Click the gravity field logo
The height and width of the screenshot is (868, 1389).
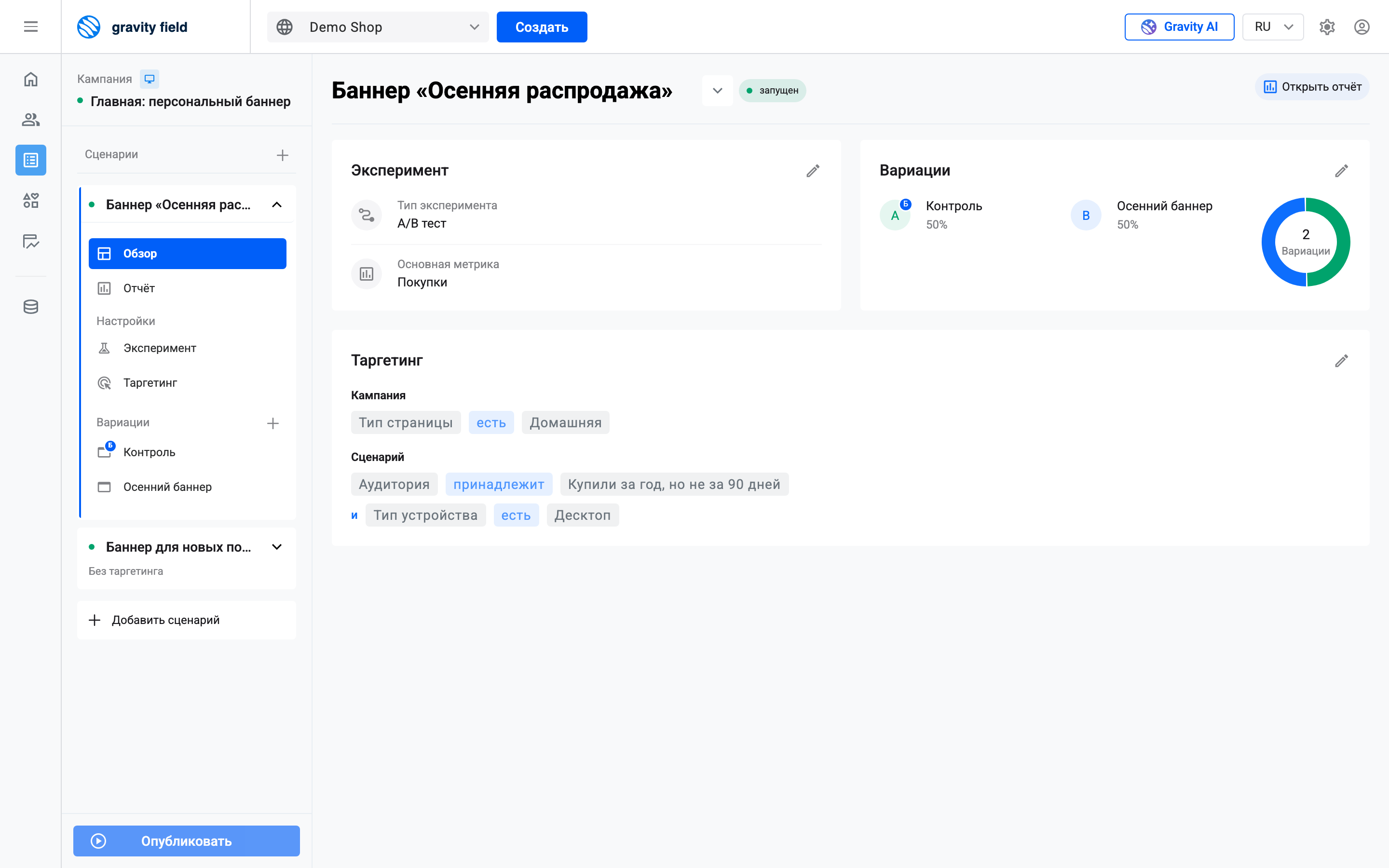coord(132,27)
